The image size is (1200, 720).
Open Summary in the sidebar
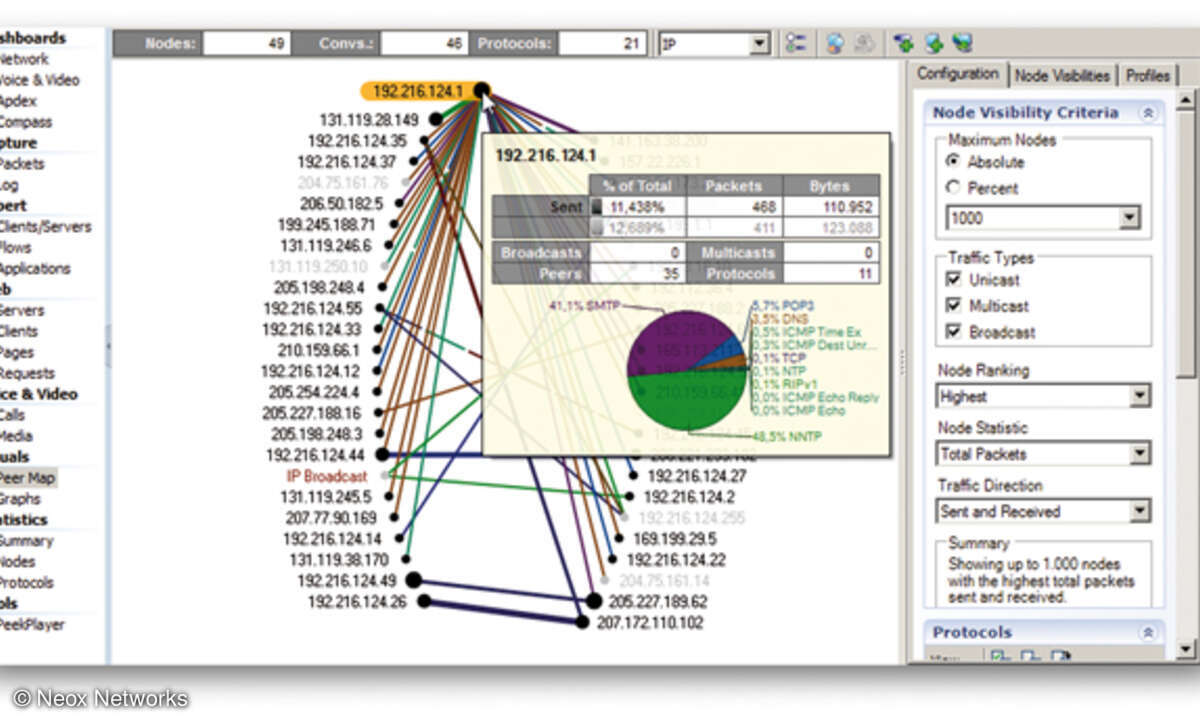coord(27,540)
